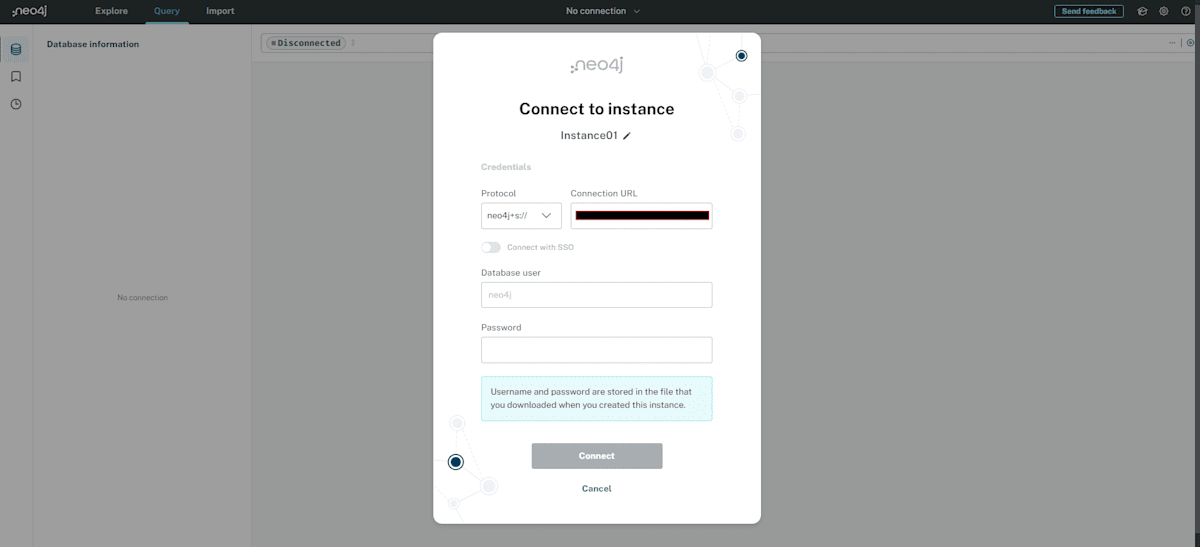This screenshot has width=1200, height=547.
Task: Open the database information sidebar icon
Action: coord(16,48)
